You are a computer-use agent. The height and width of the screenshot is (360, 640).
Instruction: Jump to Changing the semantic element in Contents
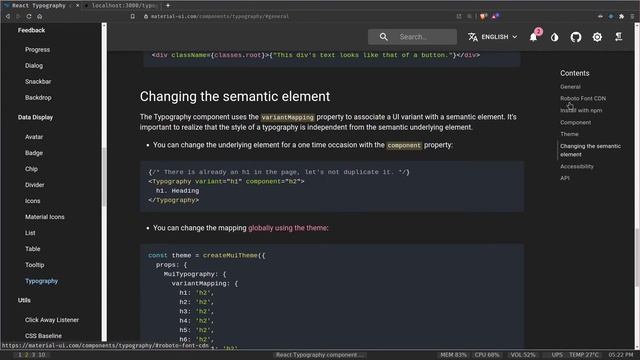coord(590,150)
